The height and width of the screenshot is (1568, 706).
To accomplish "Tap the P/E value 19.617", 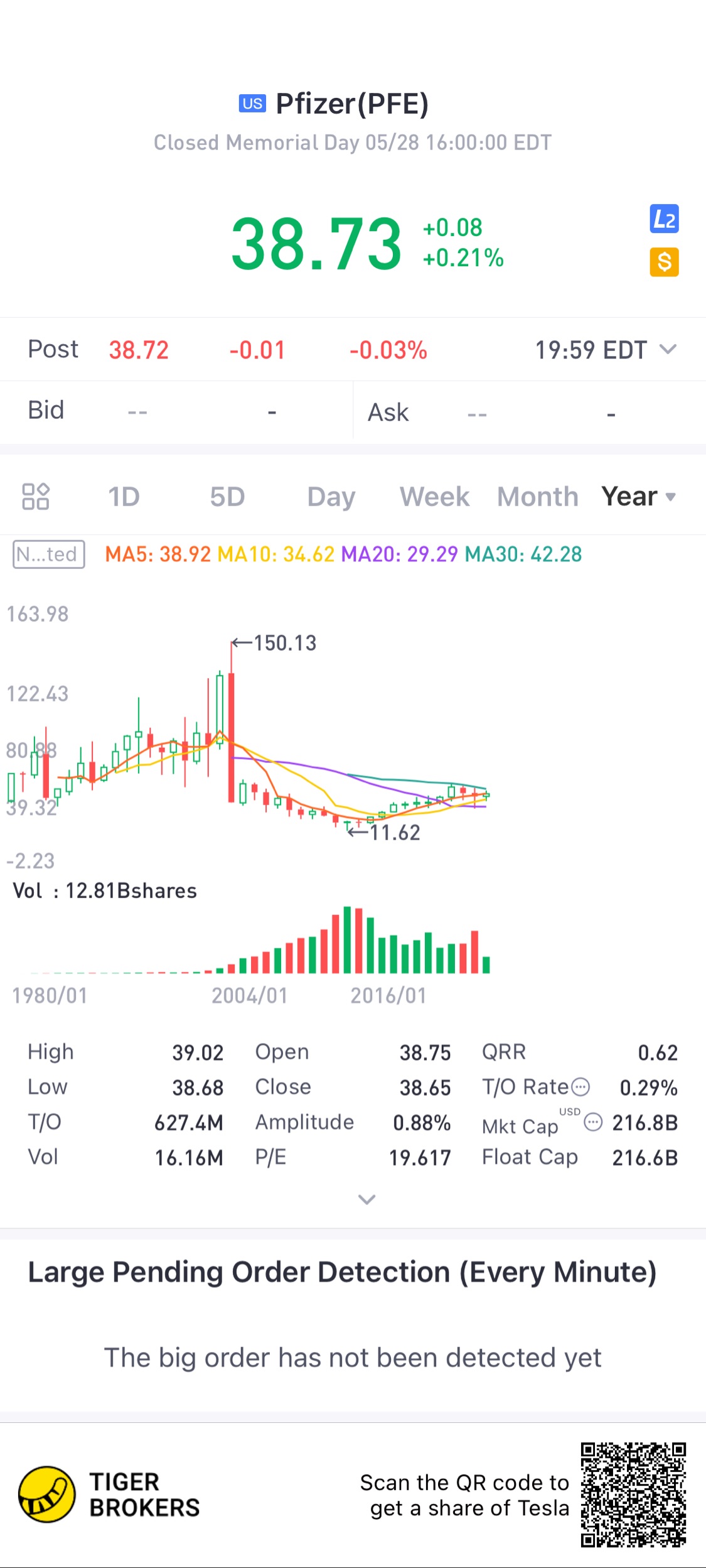I will pos(420,1157).
